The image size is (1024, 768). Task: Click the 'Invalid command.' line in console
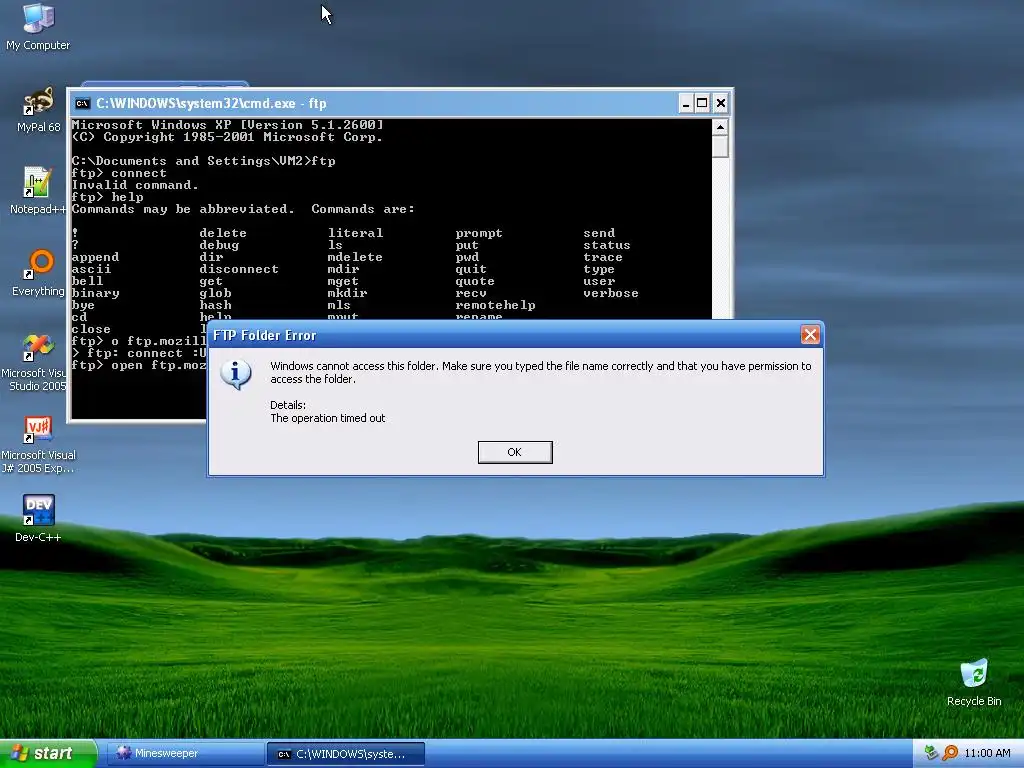[135, 185]
